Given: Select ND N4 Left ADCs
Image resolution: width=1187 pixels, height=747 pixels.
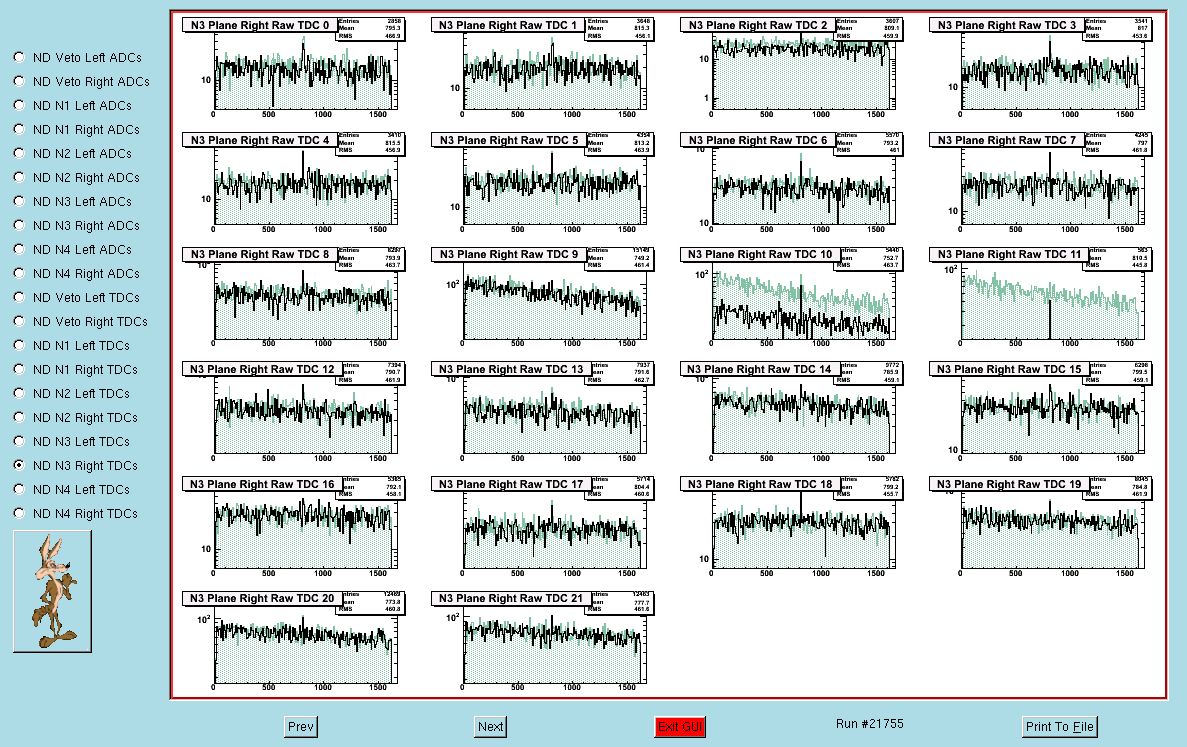Looking at the screenshot, I should pyautogui.click(x=19, y=249).
